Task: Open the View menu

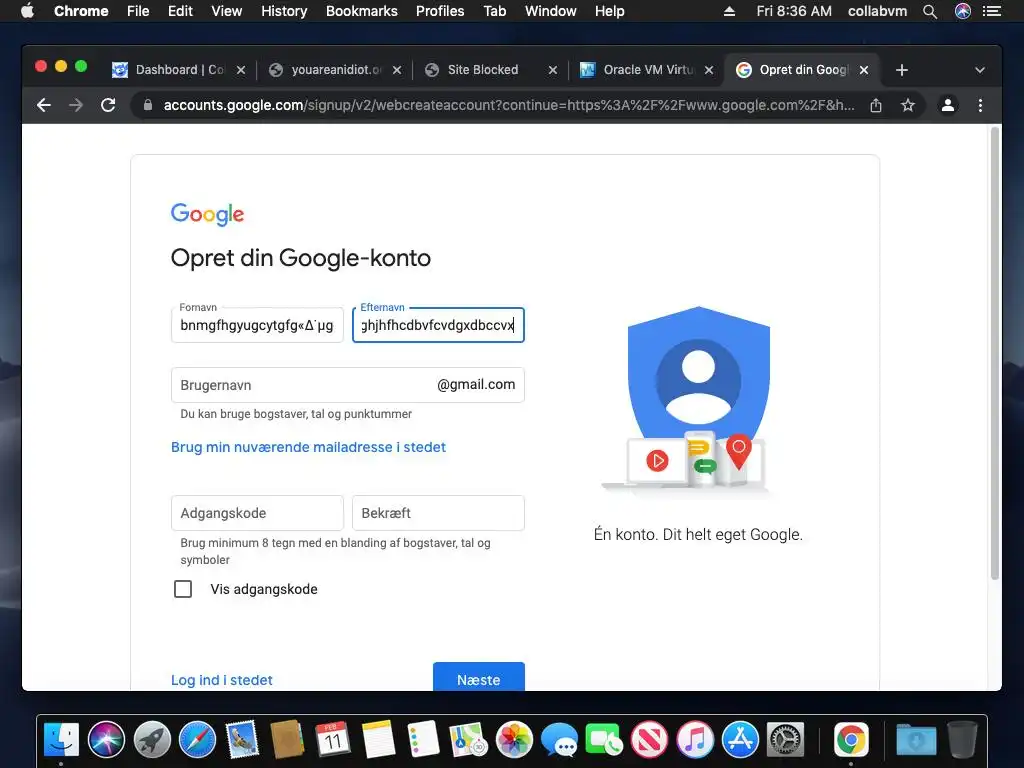Action: tap(227, 11)
